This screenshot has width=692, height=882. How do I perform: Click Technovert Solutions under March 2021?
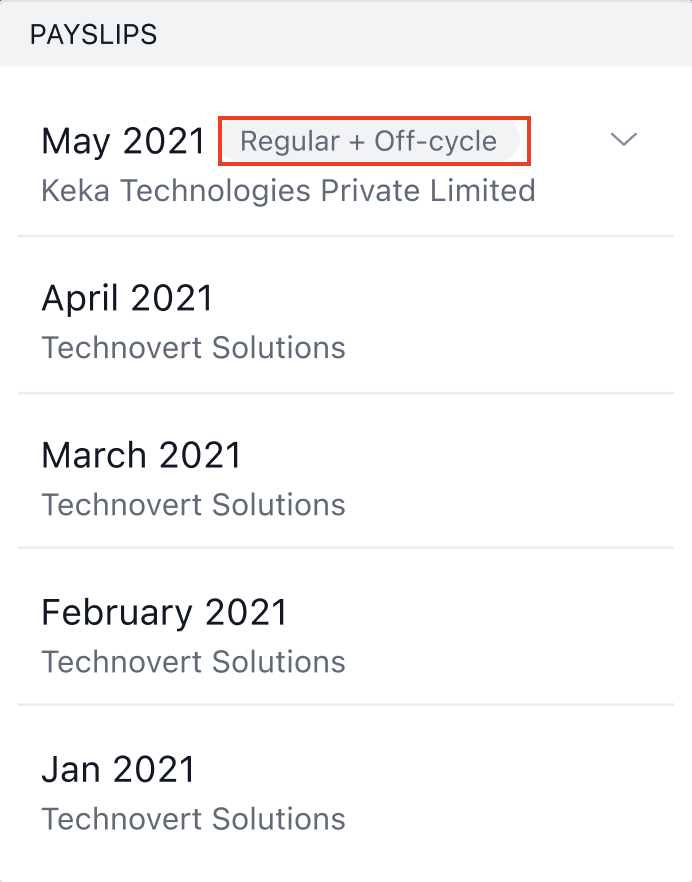click(x=193, y=504)
